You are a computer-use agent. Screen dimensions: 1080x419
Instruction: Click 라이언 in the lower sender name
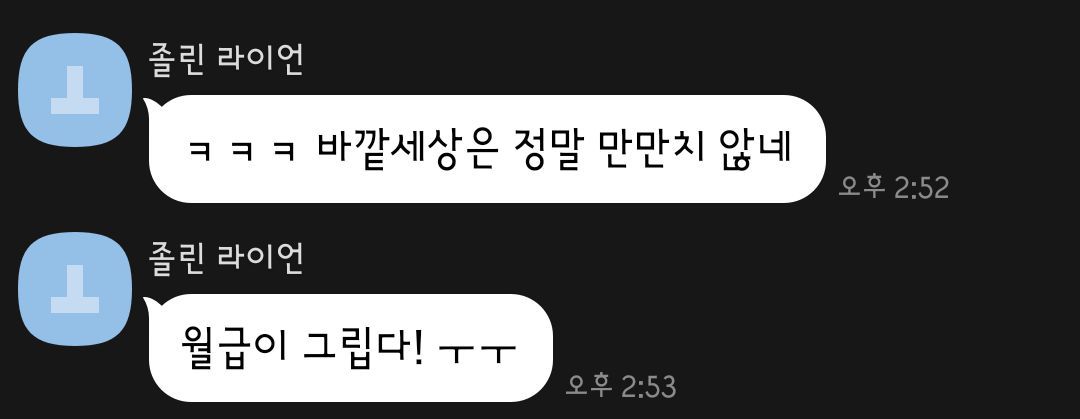(x=260, y=259)
